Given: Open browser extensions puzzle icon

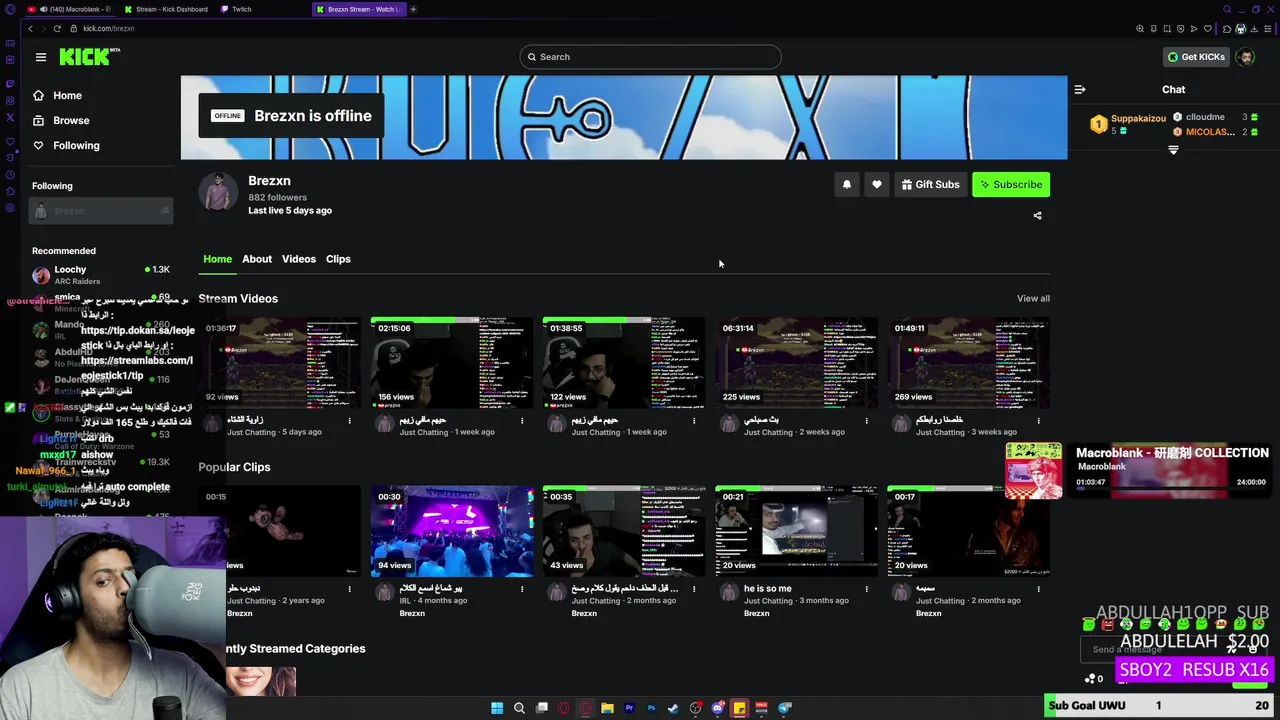Looking at the screenshot, I should tap(1227, 28).
